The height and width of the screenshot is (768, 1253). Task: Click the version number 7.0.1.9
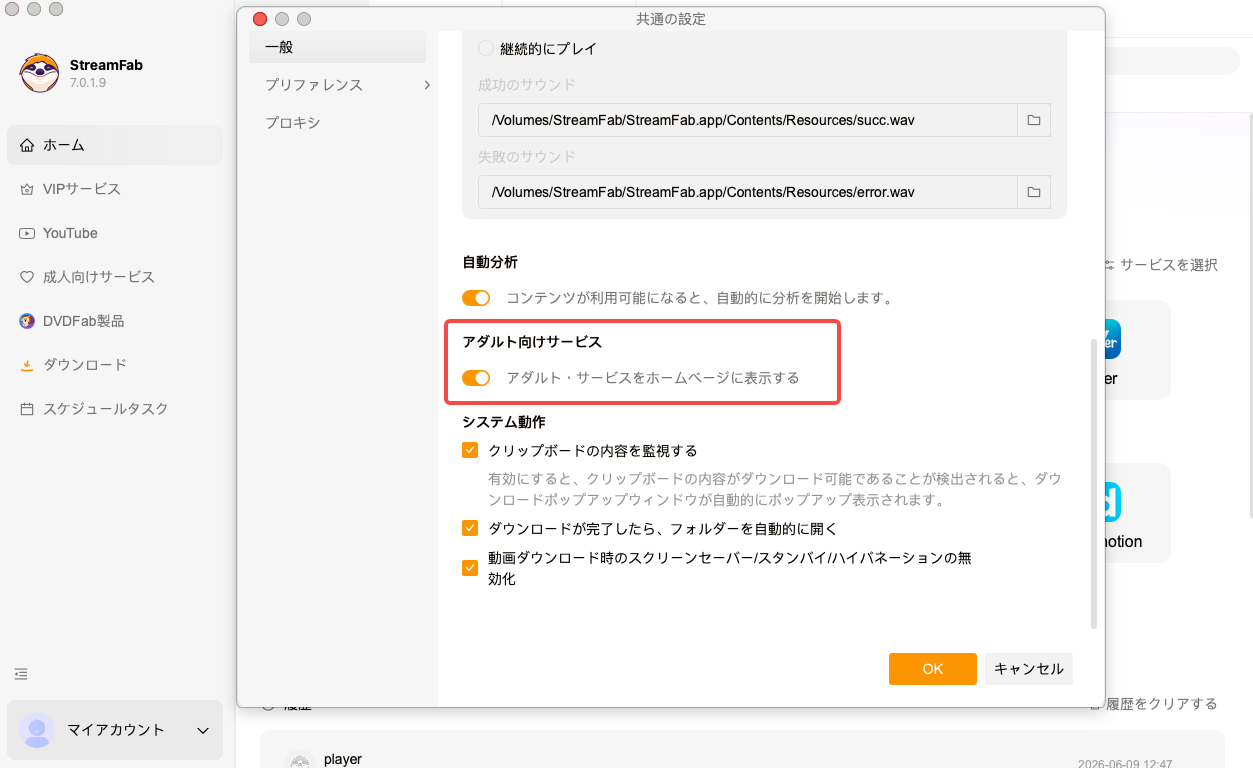(x=88, y=83)
